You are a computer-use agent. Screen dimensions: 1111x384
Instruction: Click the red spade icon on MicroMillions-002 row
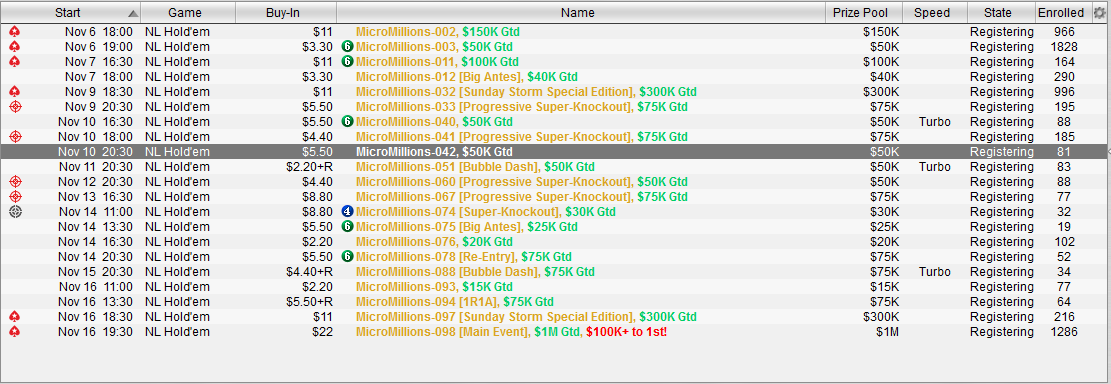tap(15, 32)
